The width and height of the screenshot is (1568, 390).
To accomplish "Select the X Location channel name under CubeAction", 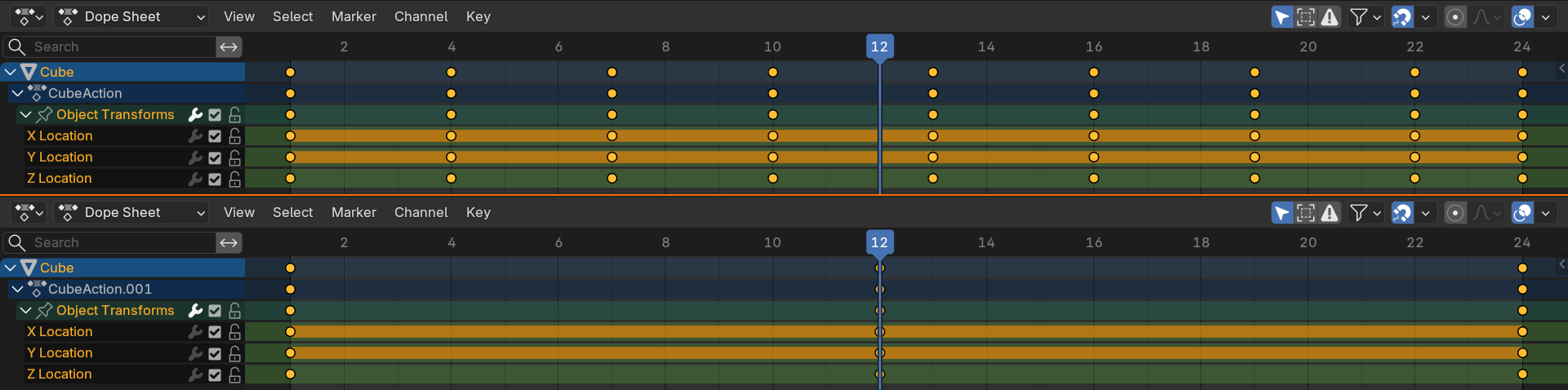I will pos(60,135).
